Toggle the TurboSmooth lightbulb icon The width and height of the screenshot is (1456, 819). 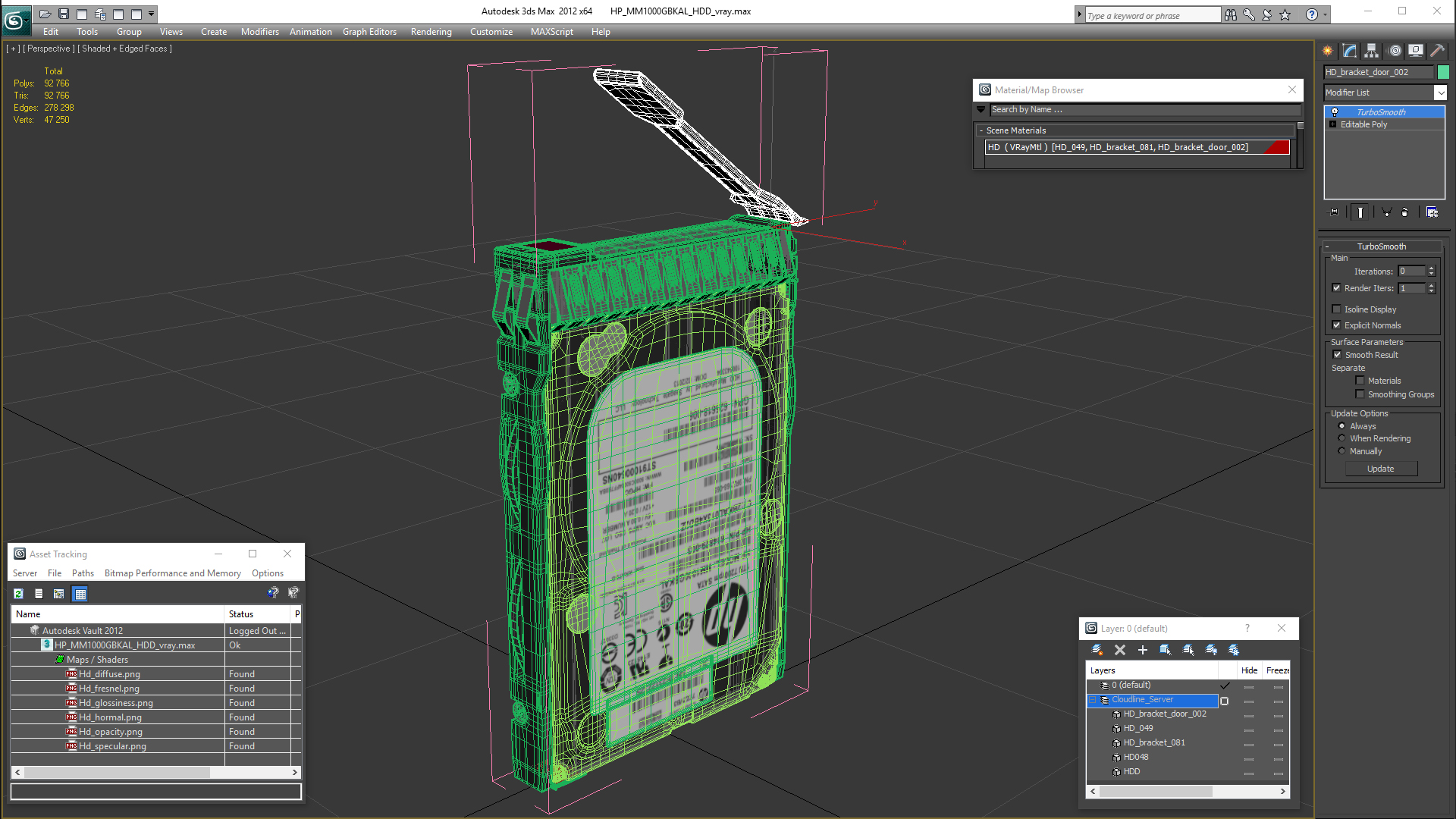point(1335,112)
